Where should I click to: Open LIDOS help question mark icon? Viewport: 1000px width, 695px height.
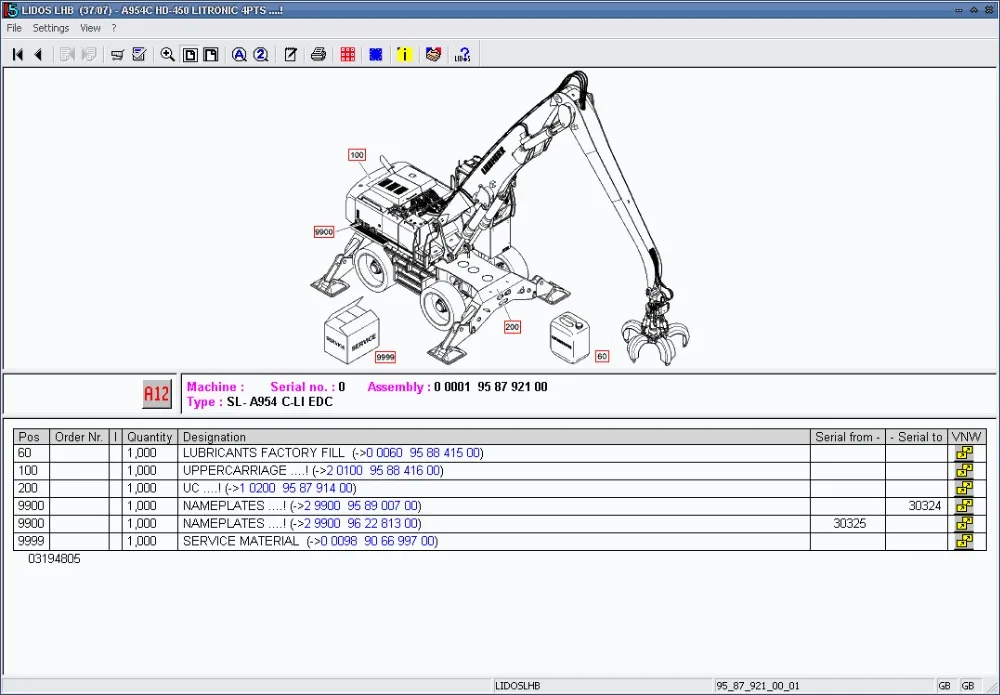462,54
